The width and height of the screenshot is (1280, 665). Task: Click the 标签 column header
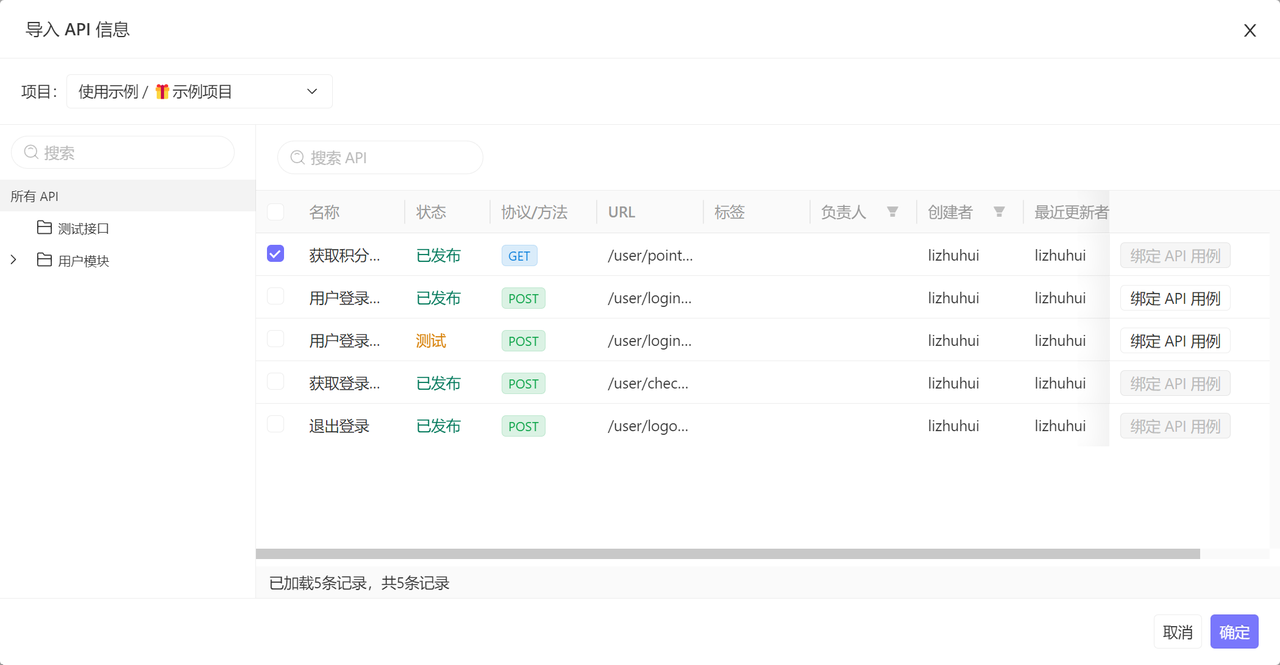click(729, 212)
